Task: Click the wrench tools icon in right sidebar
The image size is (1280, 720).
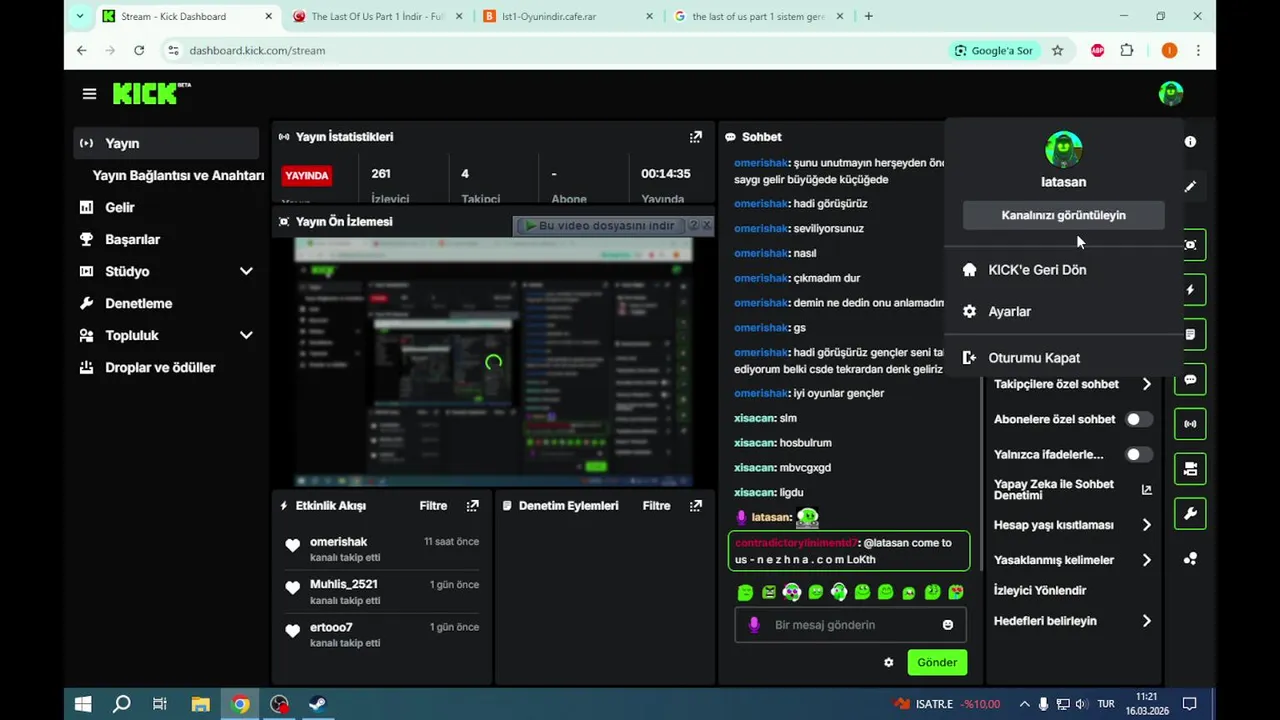Action: tap(1190, 514)
